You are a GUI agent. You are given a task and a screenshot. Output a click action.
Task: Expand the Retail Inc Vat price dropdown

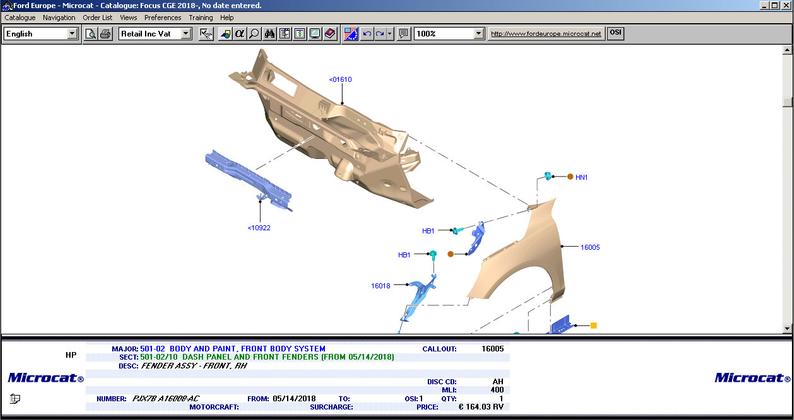coord(186,34)
